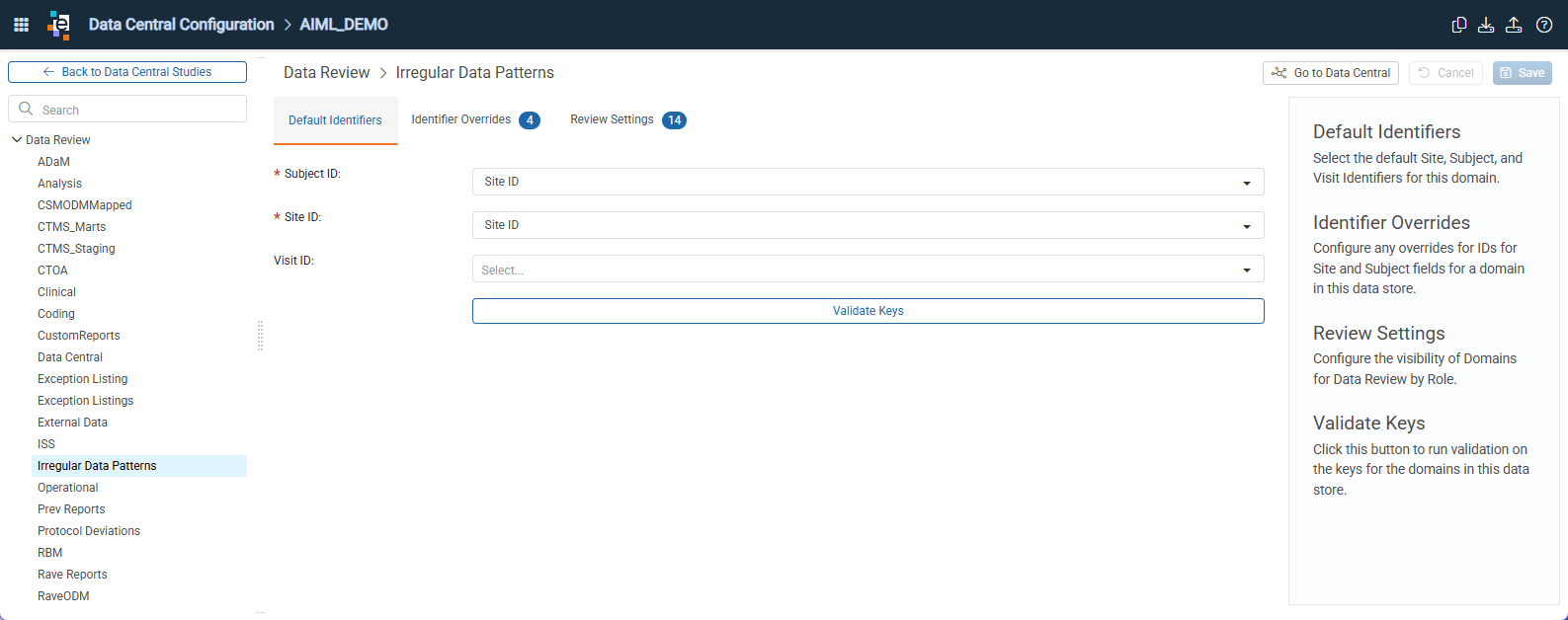Open the apps grid launcher icon
Image resolution: width=1568 pixels, height=620 pixels.
(x=21, y=25)
